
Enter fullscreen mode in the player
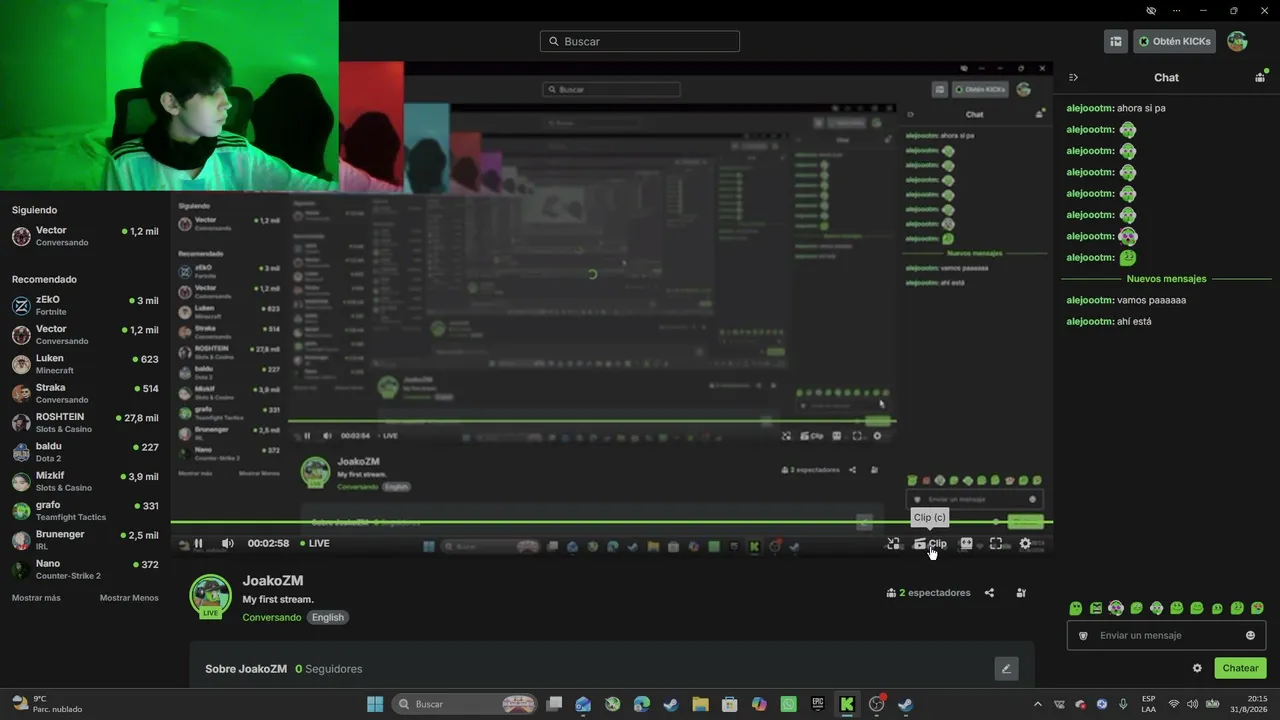point(995,543)
